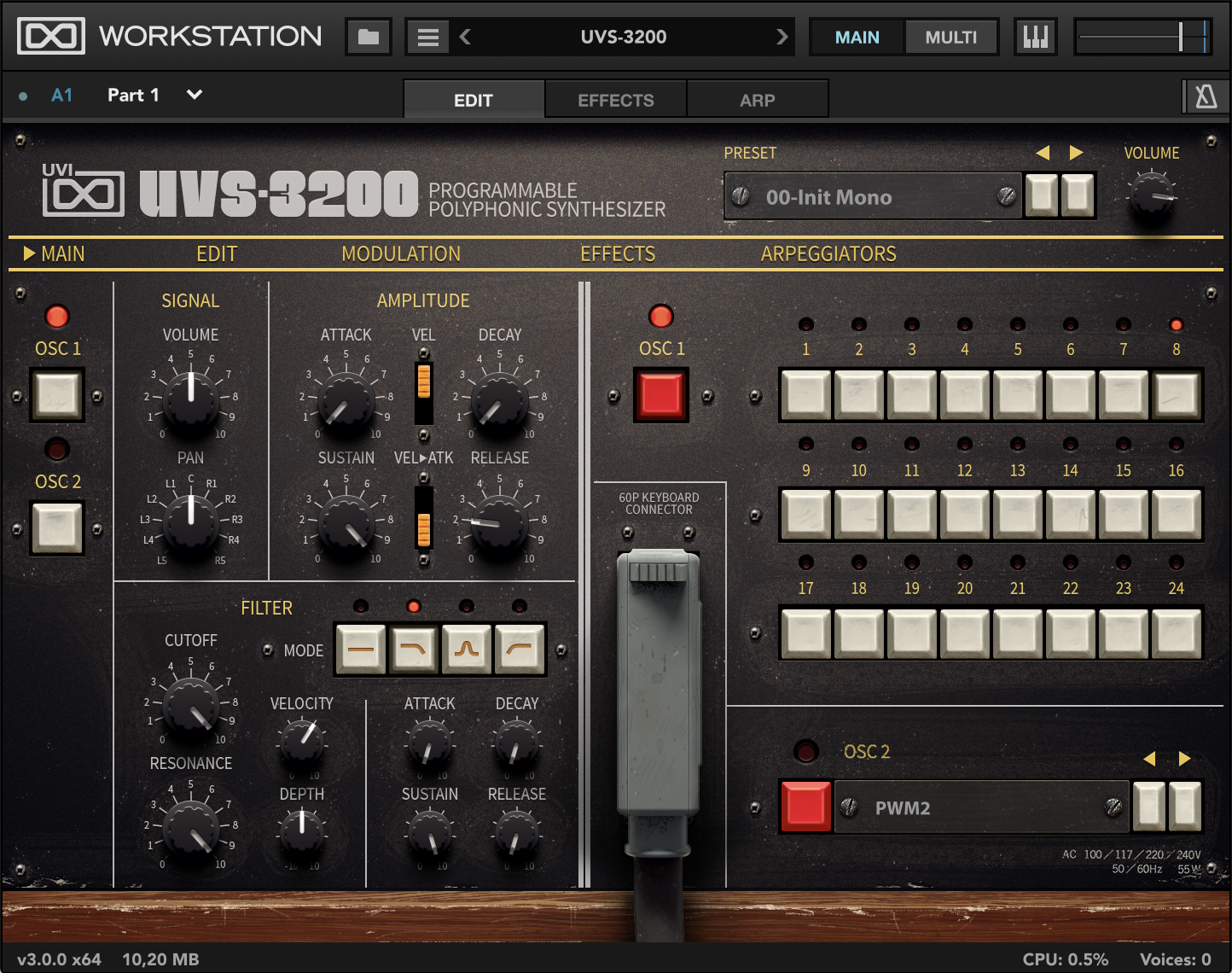Viewport: 1232px width, 973px height.
Task: Click the RESONANCE knob
Action: click(x=190, y=829)
